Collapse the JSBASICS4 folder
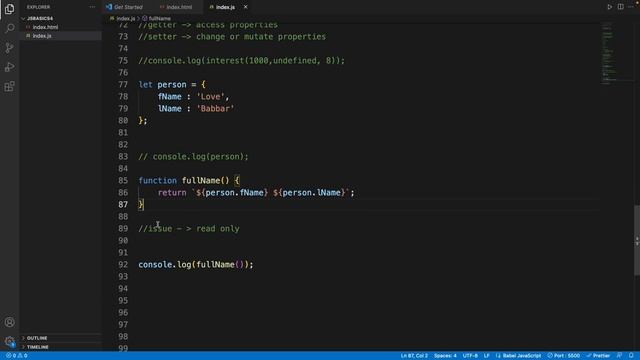Screen dimensions: 640x360 point(40,18)
